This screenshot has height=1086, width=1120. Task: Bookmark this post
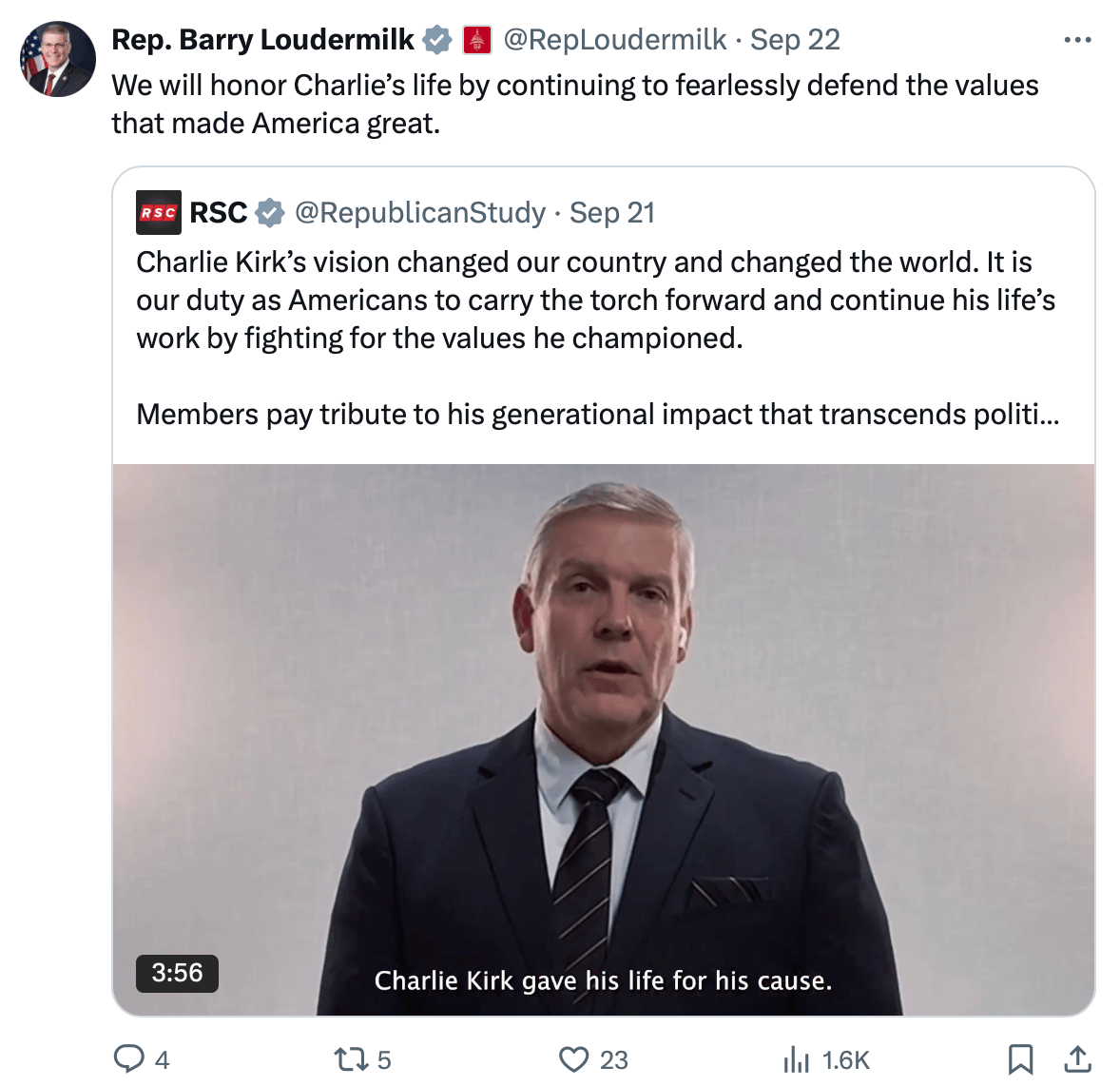click(1020, 1059)
